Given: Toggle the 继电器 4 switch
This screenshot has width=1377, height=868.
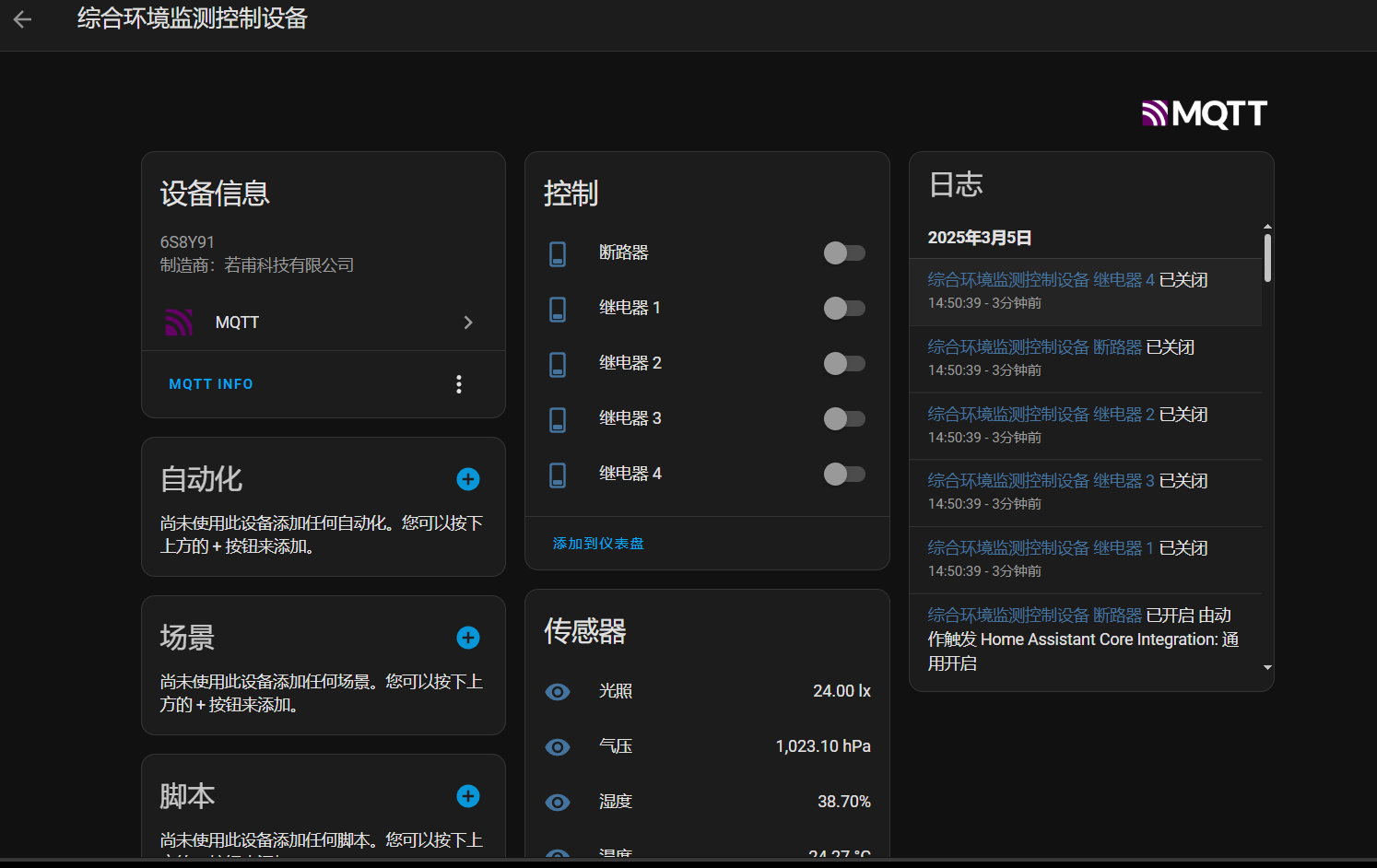Looking at the screenshot, I should (844, 475).
